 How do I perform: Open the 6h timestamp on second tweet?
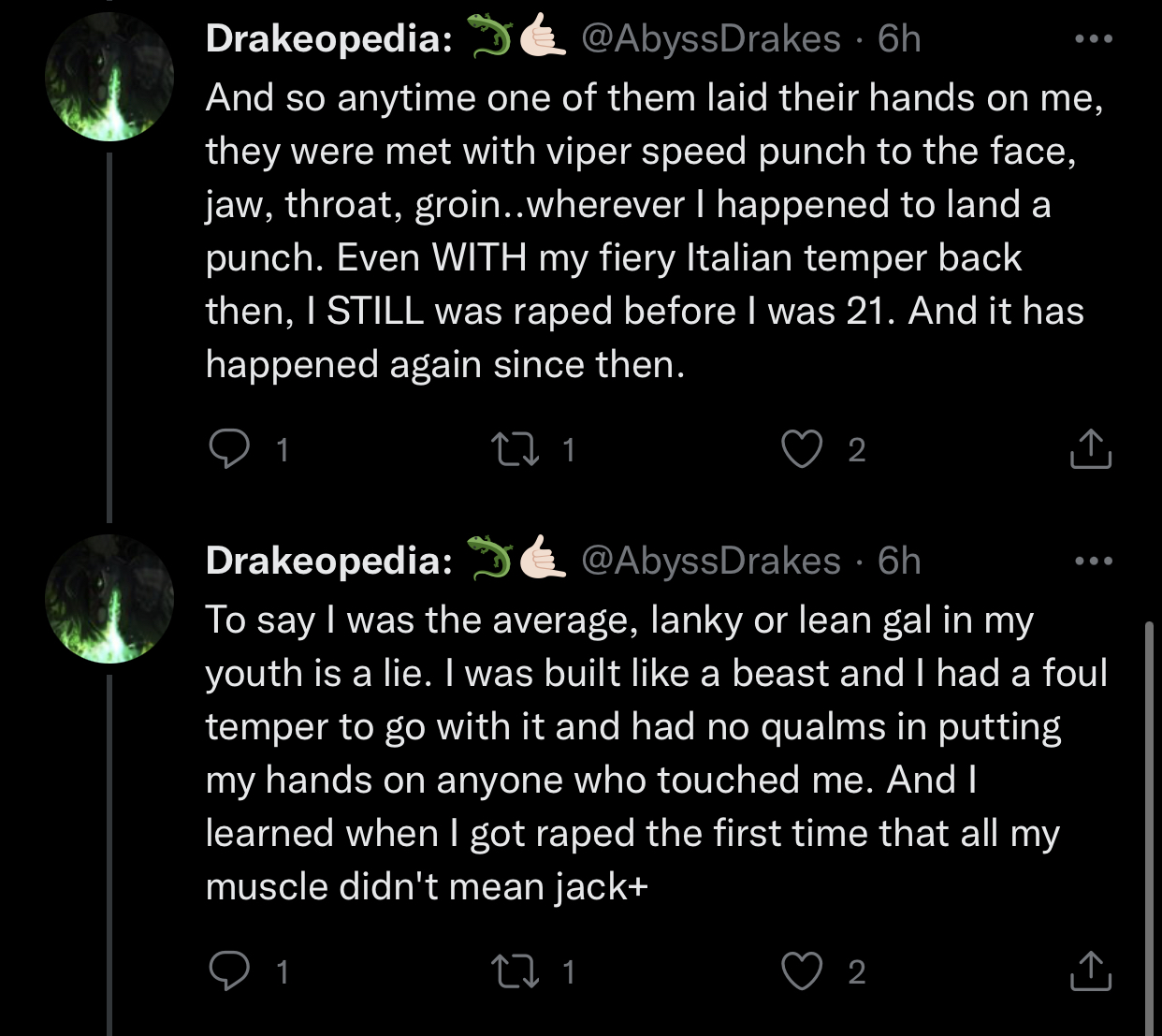[x=899, y=561]
